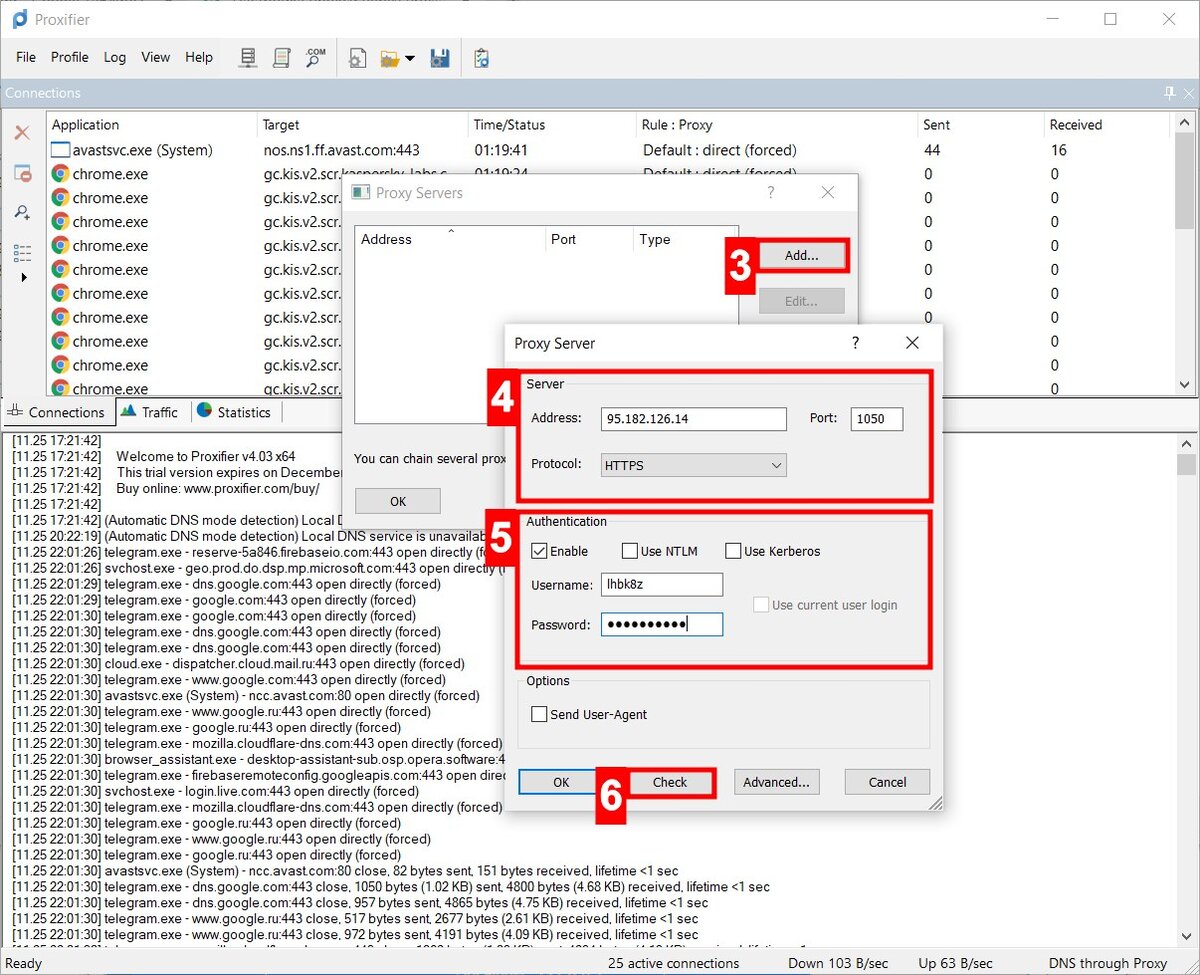
Task: Click the Traffic tab chart icon
Action: point(128,411)
